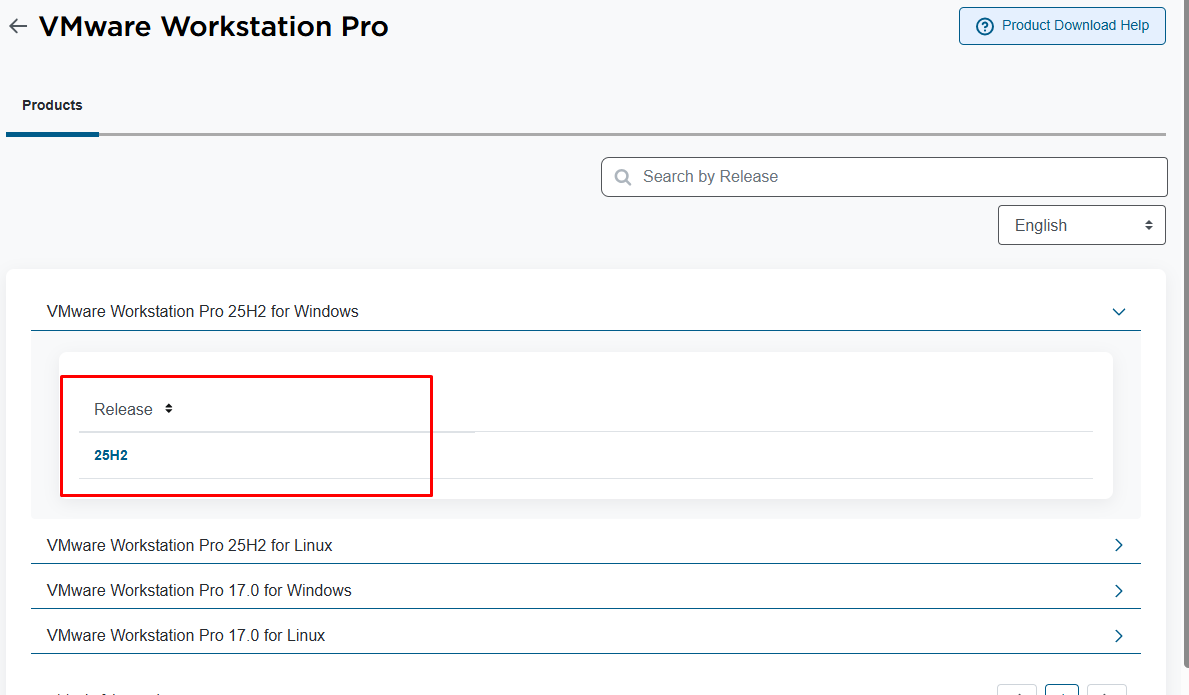1189x695 pixels.
Task: Select the VMware Workstation Pro 17.0 for Windows row
Action: (199, 591)
